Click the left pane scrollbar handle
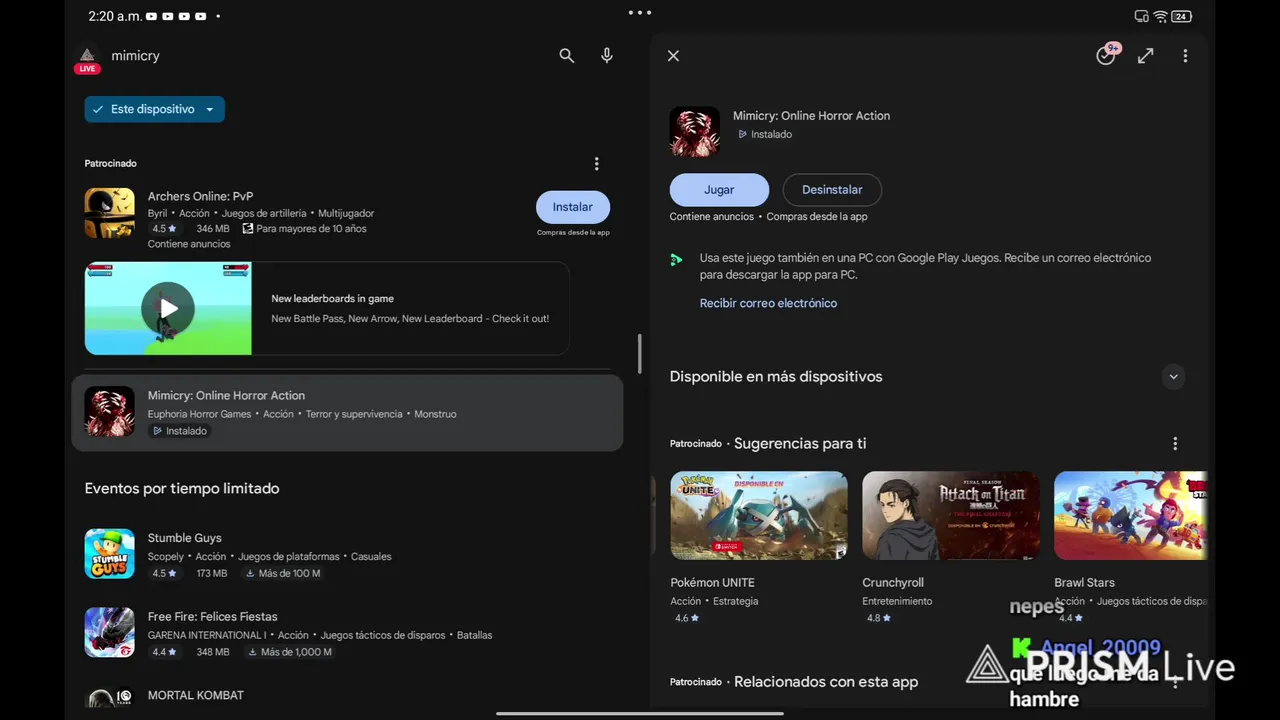Image resolution: width=1280 pixels, height=720 pixels. (640, 353)
